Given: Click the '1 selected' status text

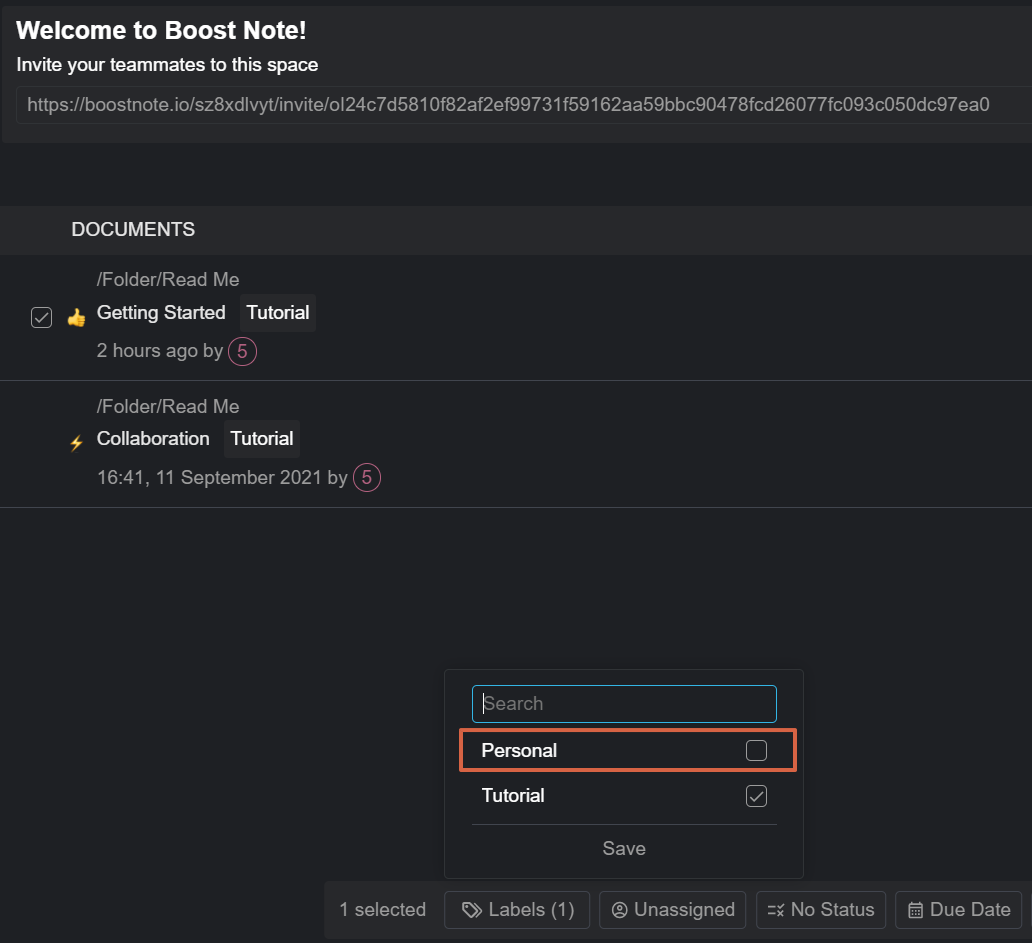Looking at the screenshot, I should pyautogui.click(x=382, y=909).
